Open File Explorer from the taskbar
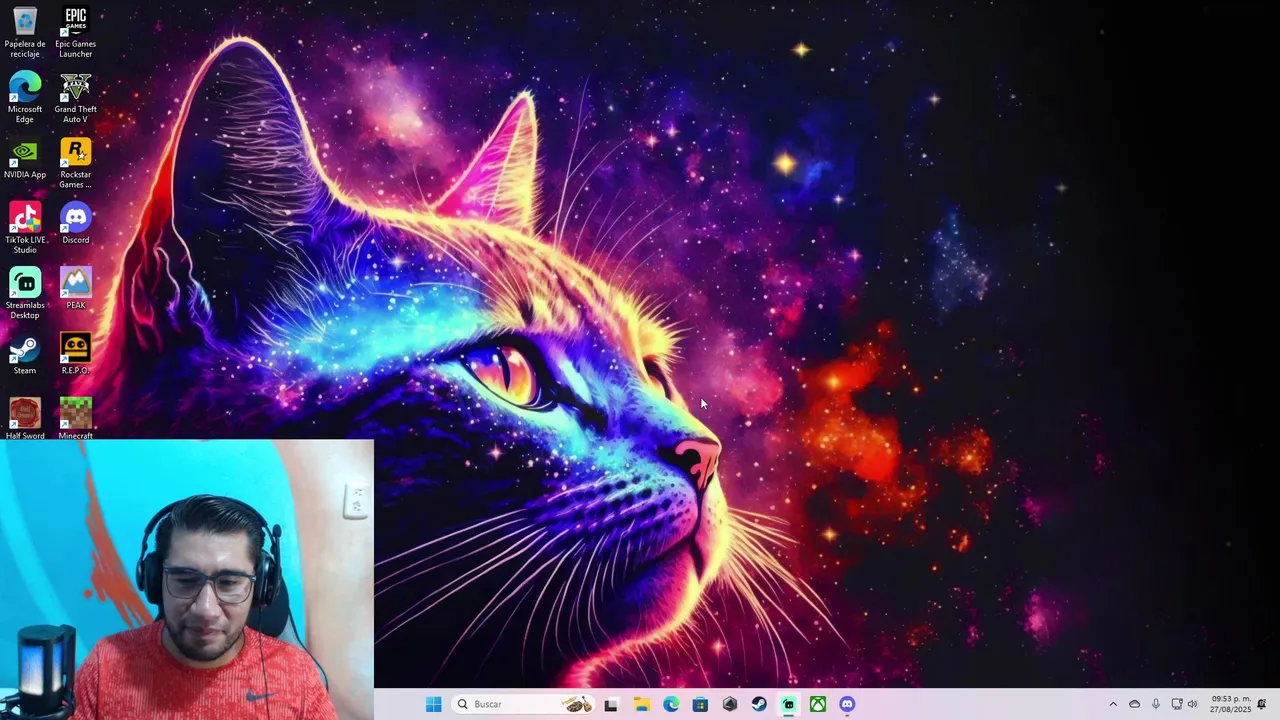Image resolution: width=1280 pixels, height=720 pixels. point(641,704)
